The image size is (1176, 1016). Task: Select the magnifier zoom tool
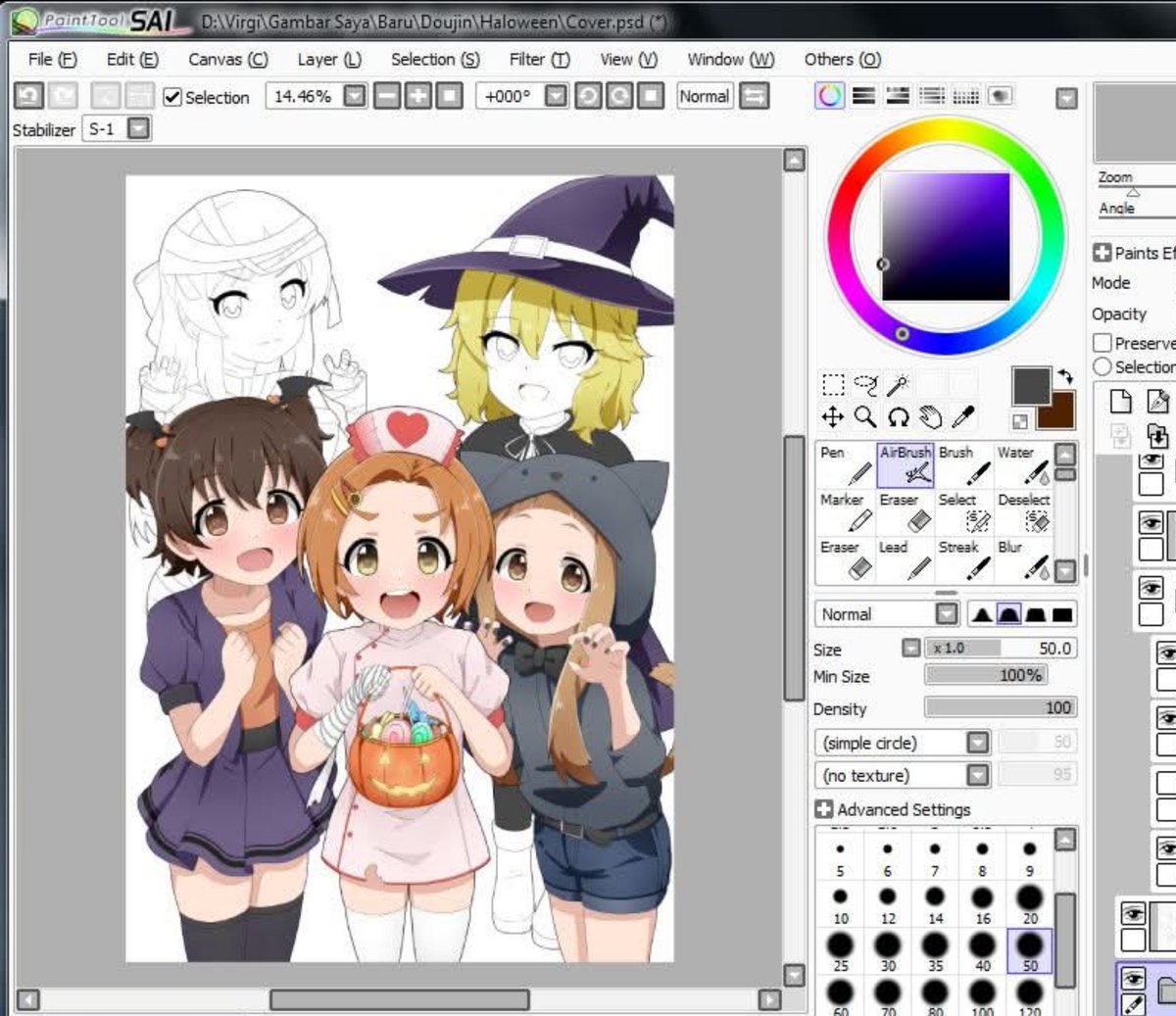pos(865,417)
